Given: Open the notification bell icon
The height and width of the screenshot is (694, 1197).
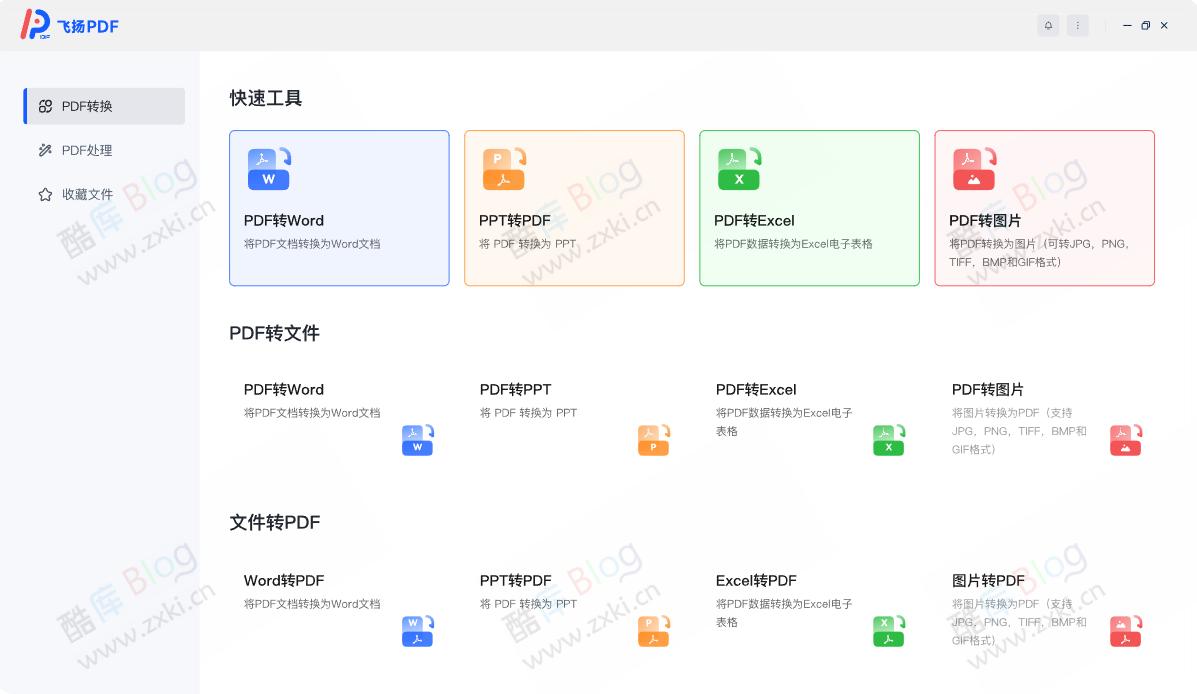Looking at the screenshot, I should pyautogui.click(x=1048, y=25).
